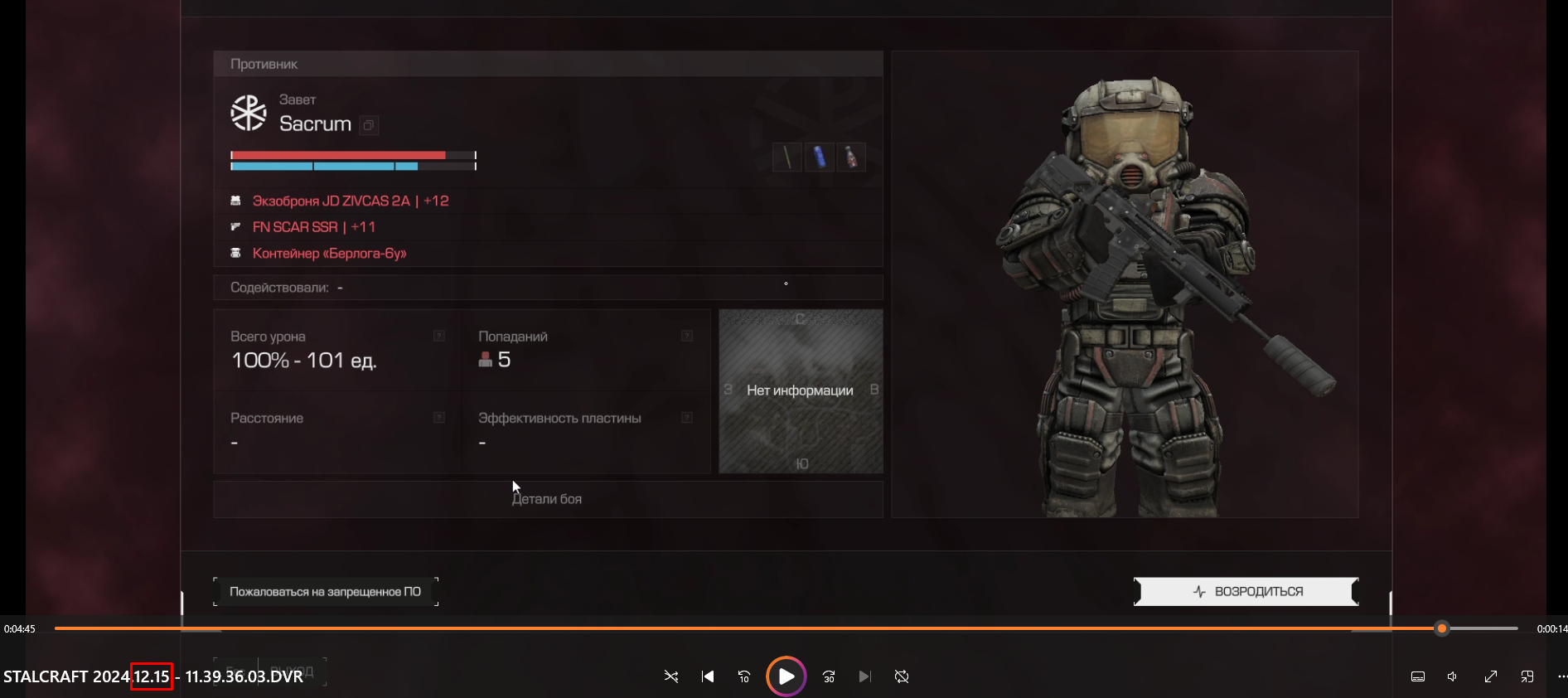Toggle repeat mode off/on
The width and height of the screenshot is (1568, 698).
click(x=902, y=676)
